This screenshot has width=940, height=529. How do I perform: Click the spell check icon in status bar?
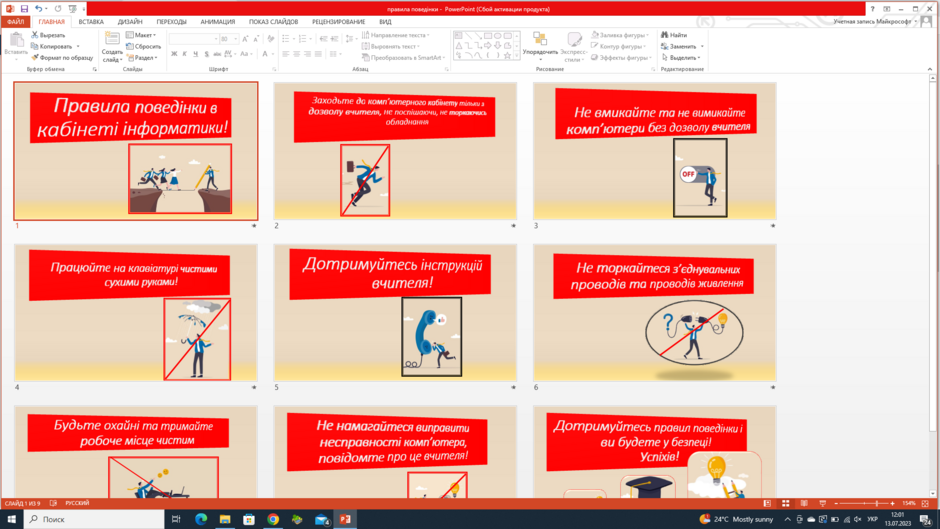53,503
